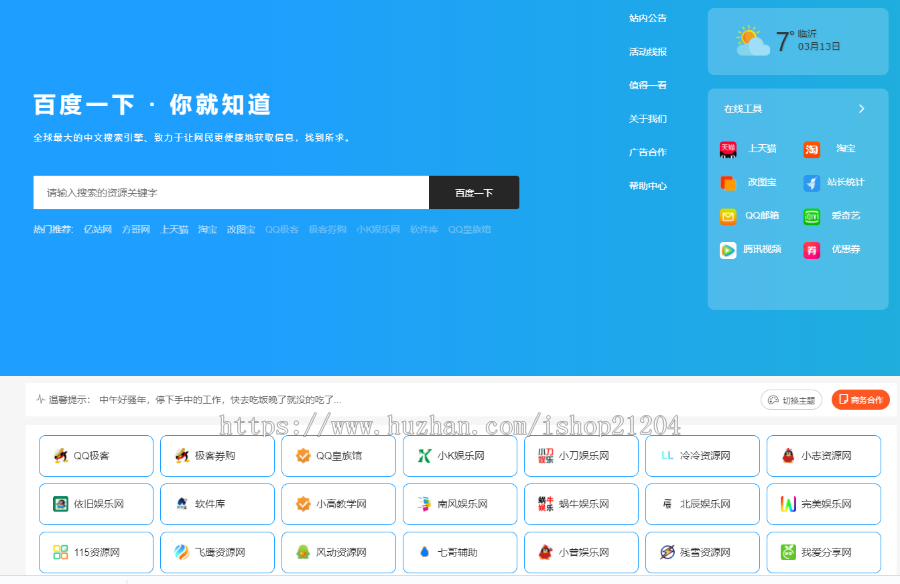Open 值得一看 menu item
The image size is (900, 584).
(x=647, y=85)
